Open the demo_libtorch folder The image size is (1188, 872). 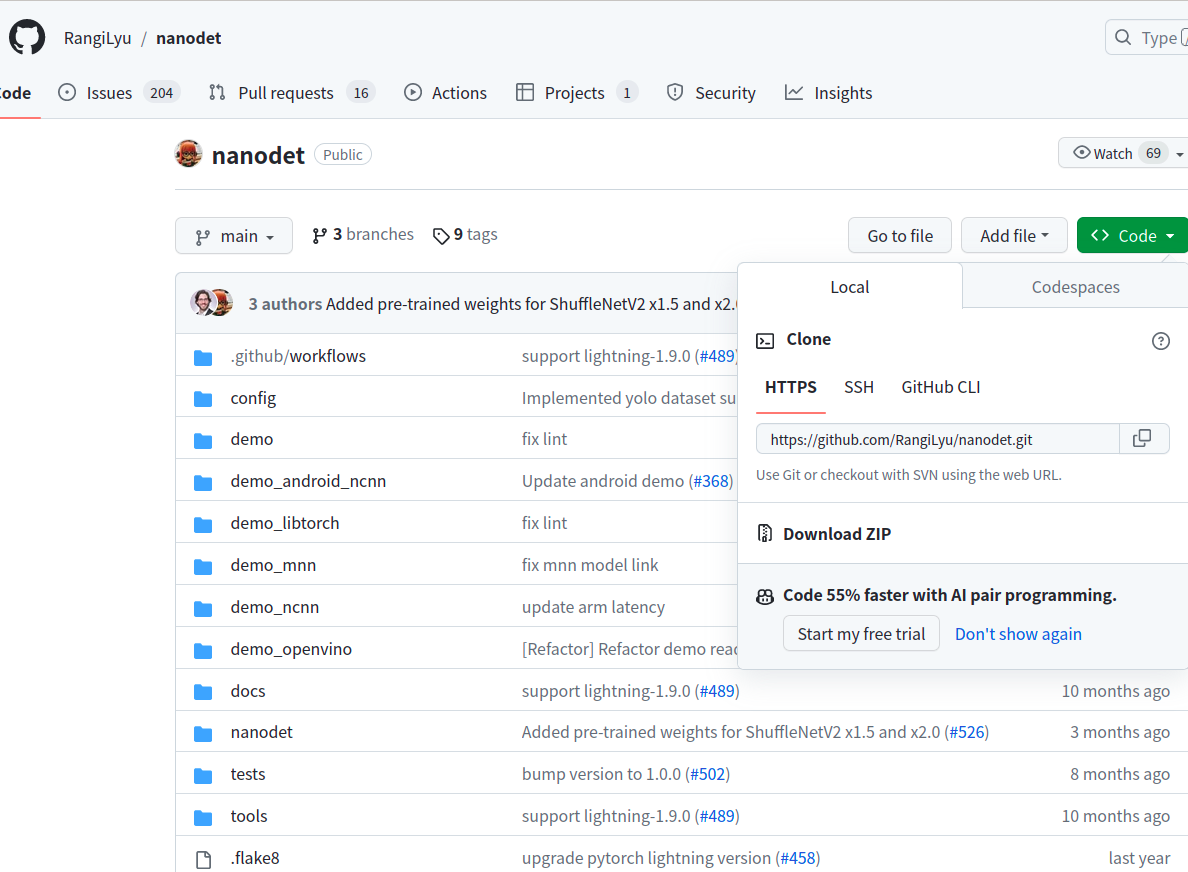coord(285,524)
